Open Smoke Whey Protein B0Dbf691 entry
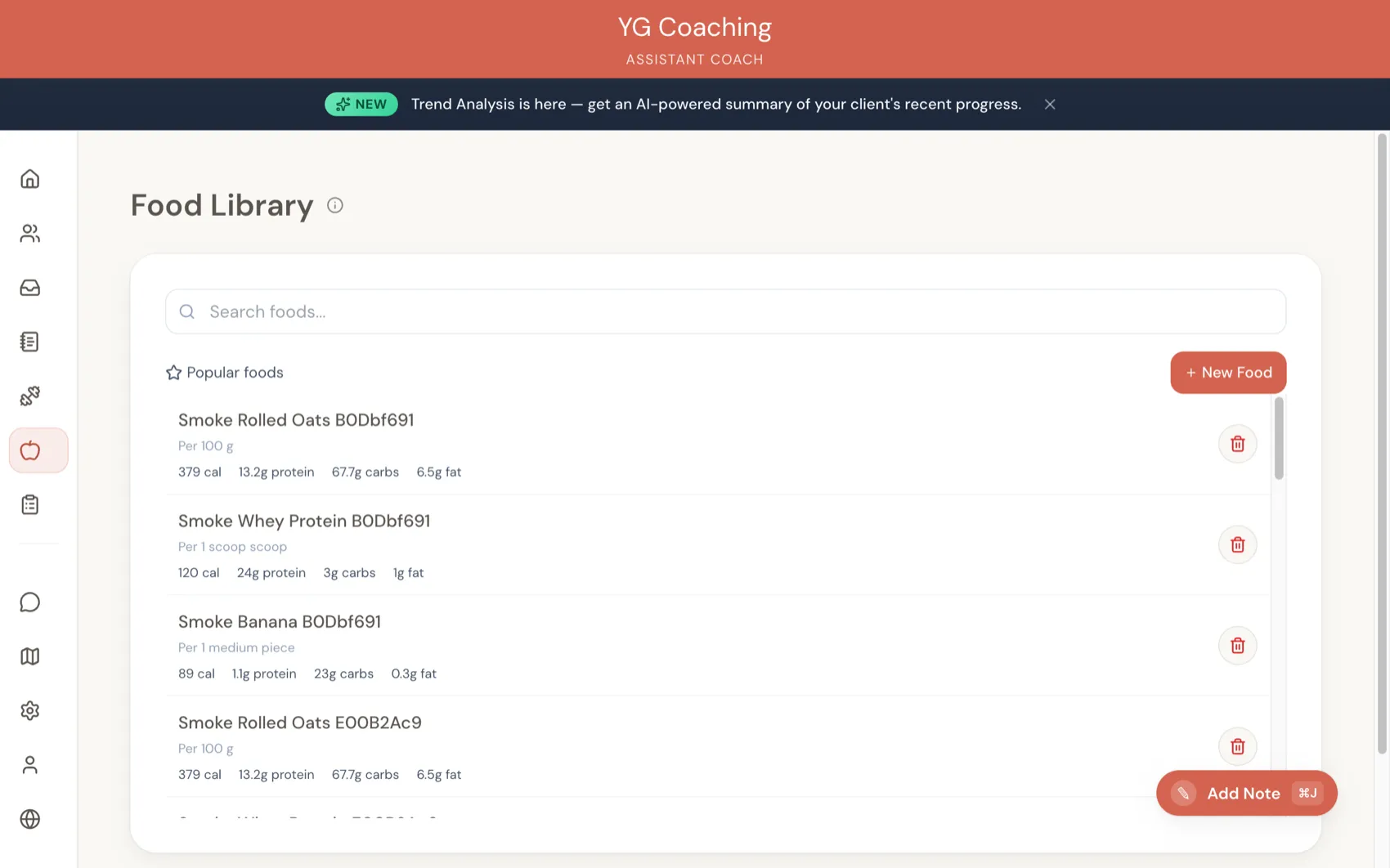The width and height of the screenshot is (1390, 868). [718, 546]
